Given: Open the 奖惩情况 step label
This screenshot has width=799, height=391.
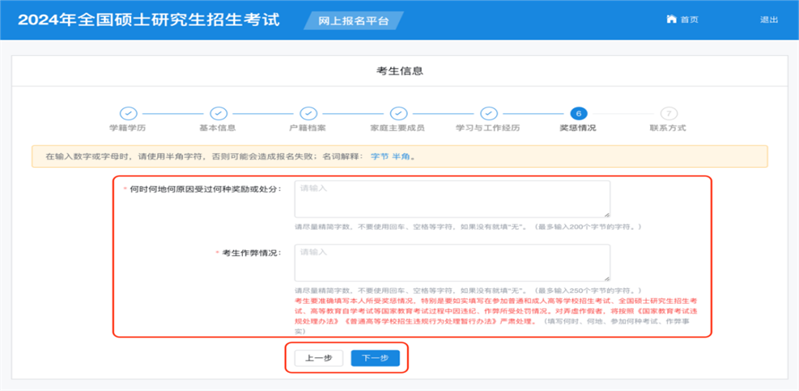Looking at the screenshot, I should 577,128.
